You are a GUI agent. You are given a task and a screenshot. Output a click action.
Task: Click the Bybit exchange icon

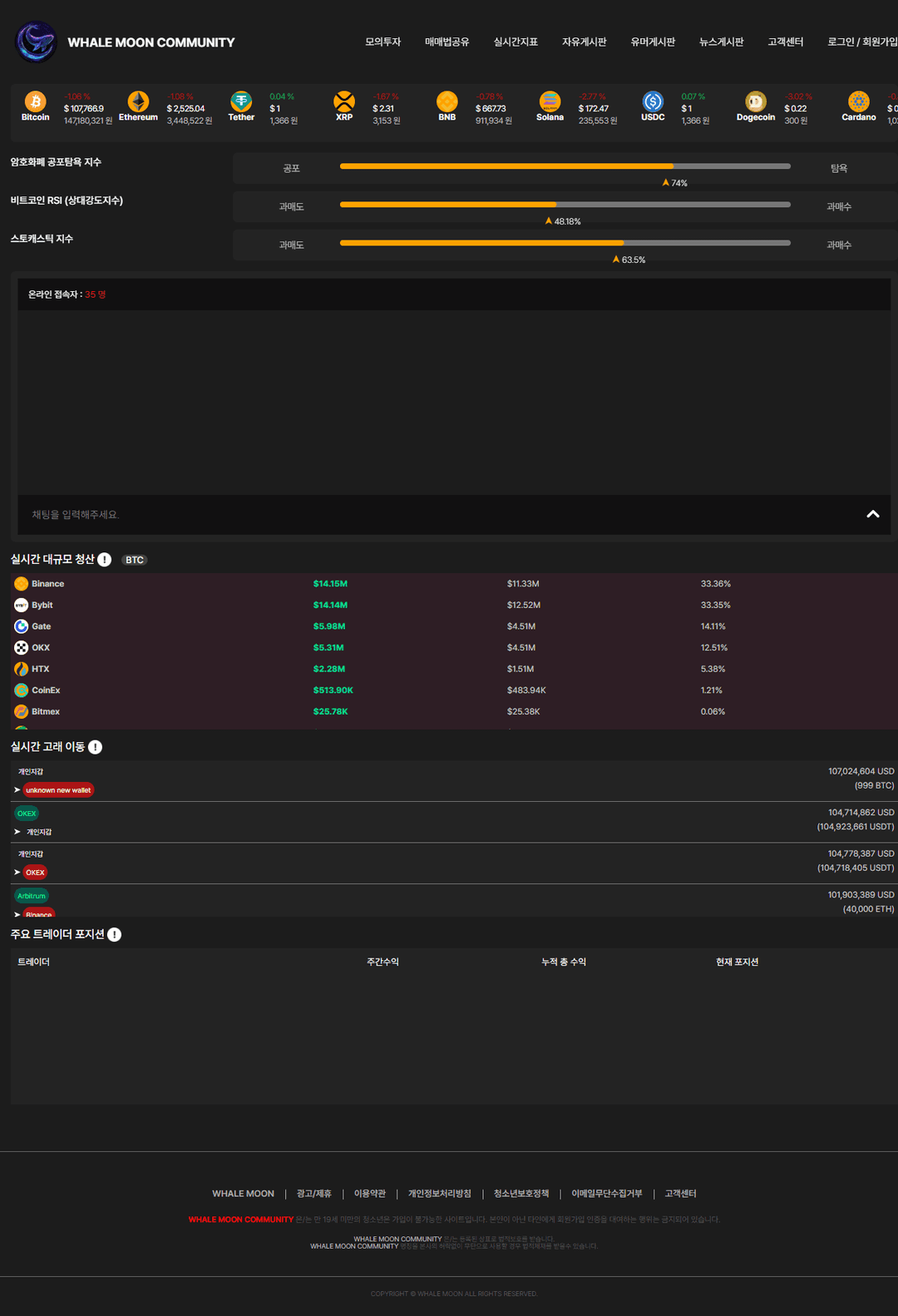22,605
